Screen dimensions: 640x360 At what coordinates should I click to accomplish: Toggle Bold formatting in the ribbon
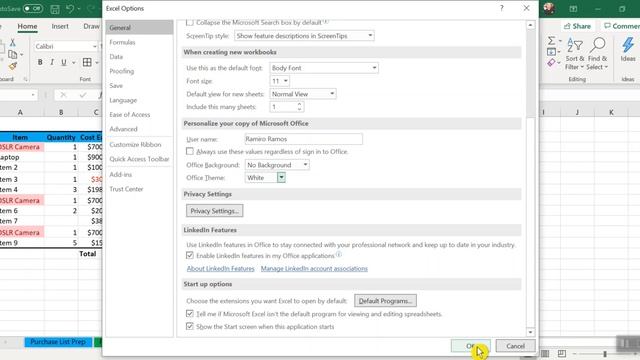point(40,62)
